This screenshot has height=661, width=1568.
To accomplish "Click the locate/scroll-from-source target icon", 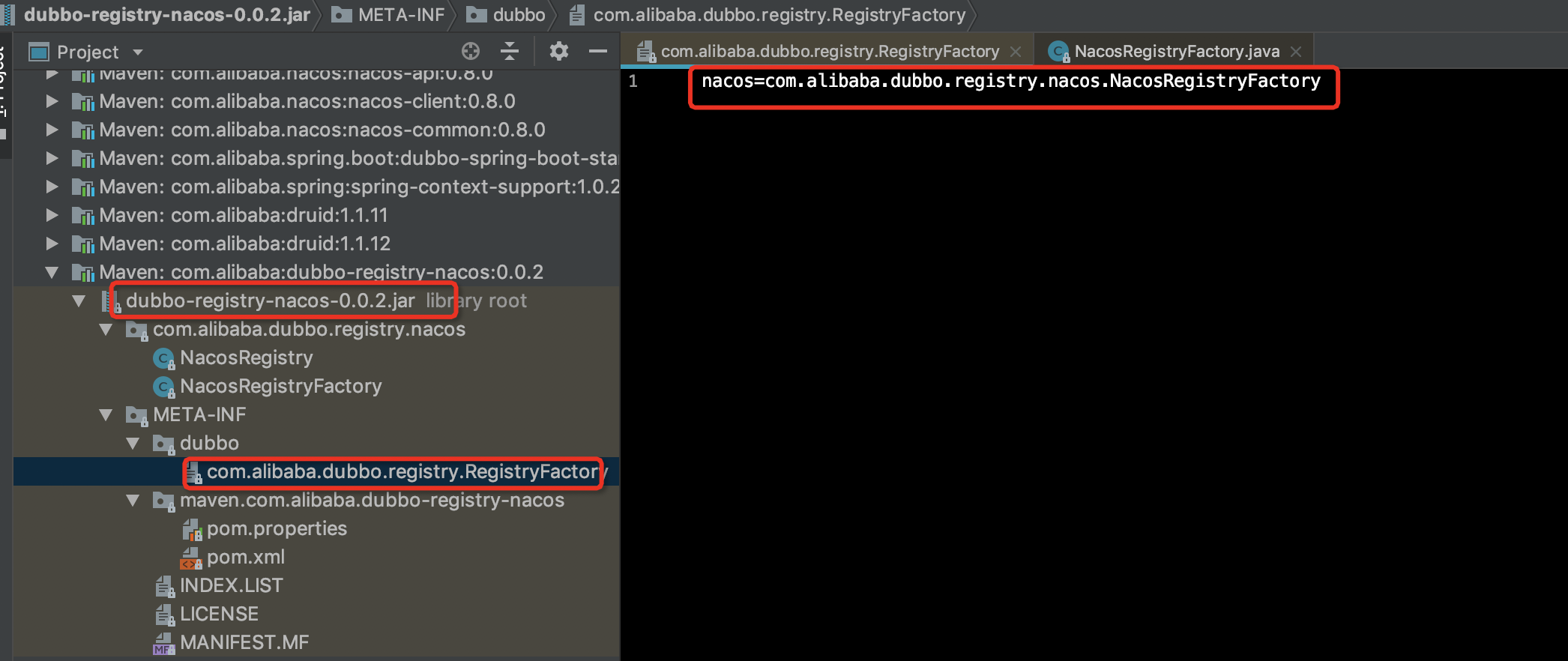I will click(471, 51).
